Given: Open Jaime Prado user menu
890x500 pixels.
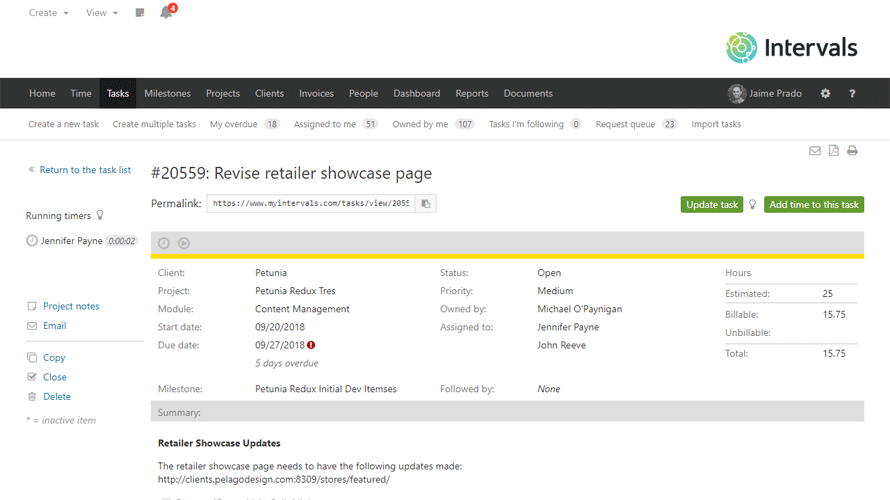Looking at the screenshot, I should 766,94.
